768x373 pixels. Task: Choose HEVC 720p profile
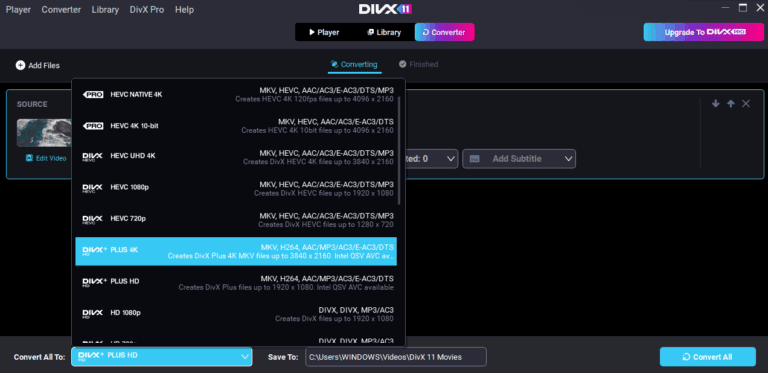tap(236, 220)
